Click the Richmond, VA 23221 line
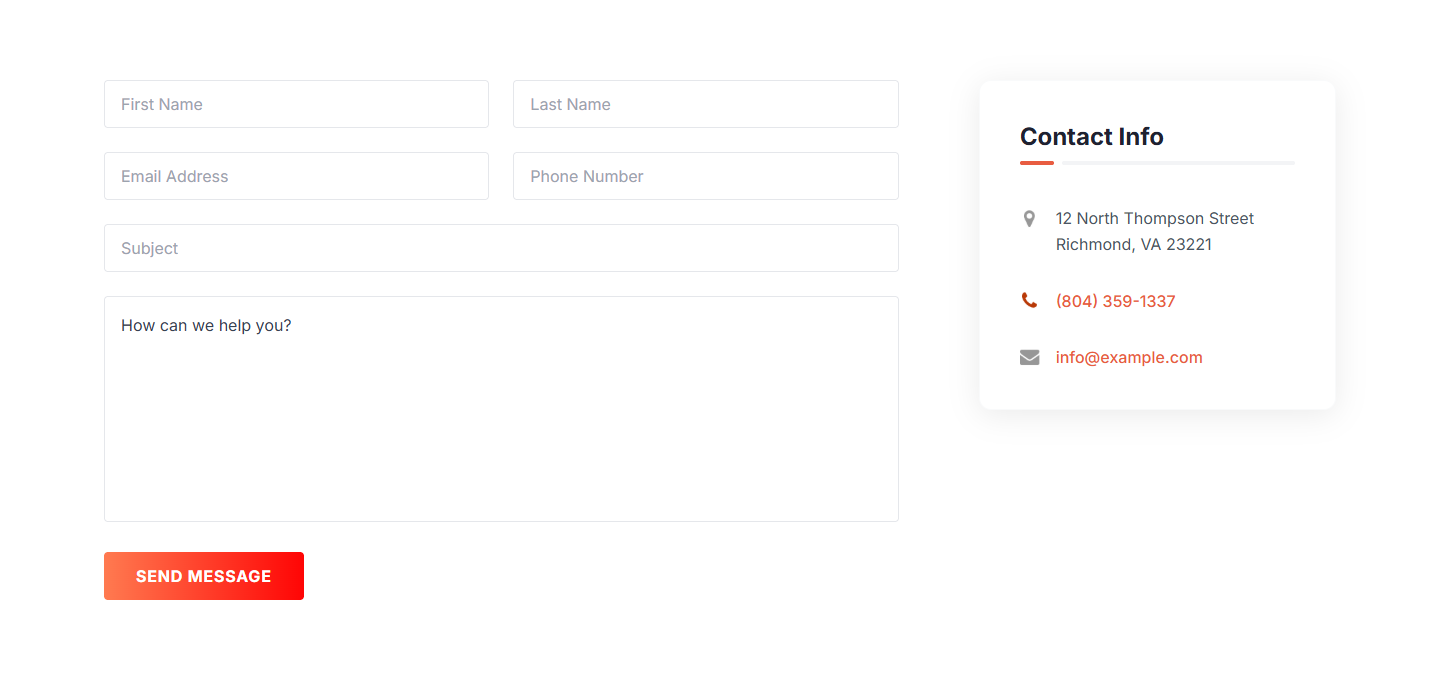 coord(1133,244)
